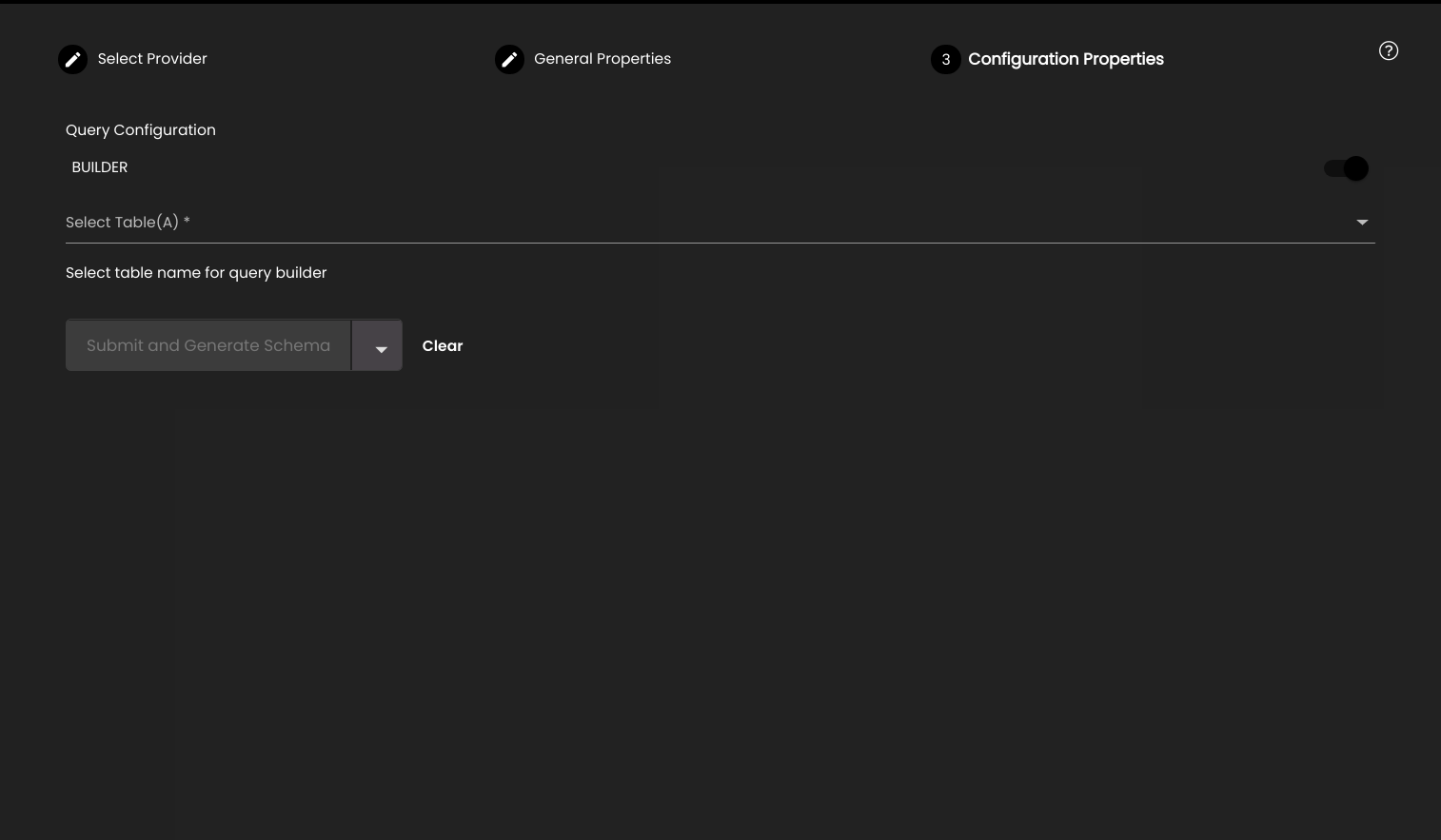
Task: Open the Select Table(A) dropdown
Action: (x=720, y=222)
